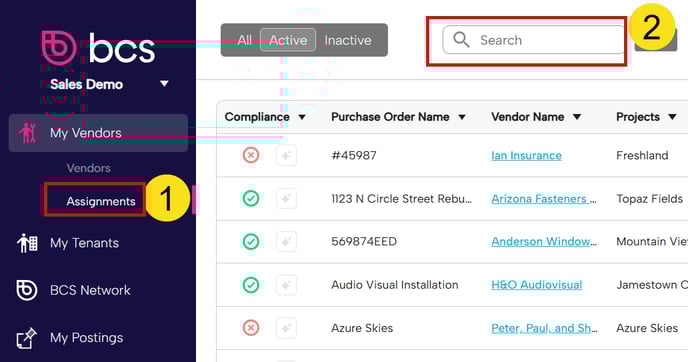This screenshot has width=688, height=362.
Task: Select the All filter toggle
Action: coord(244,40)
